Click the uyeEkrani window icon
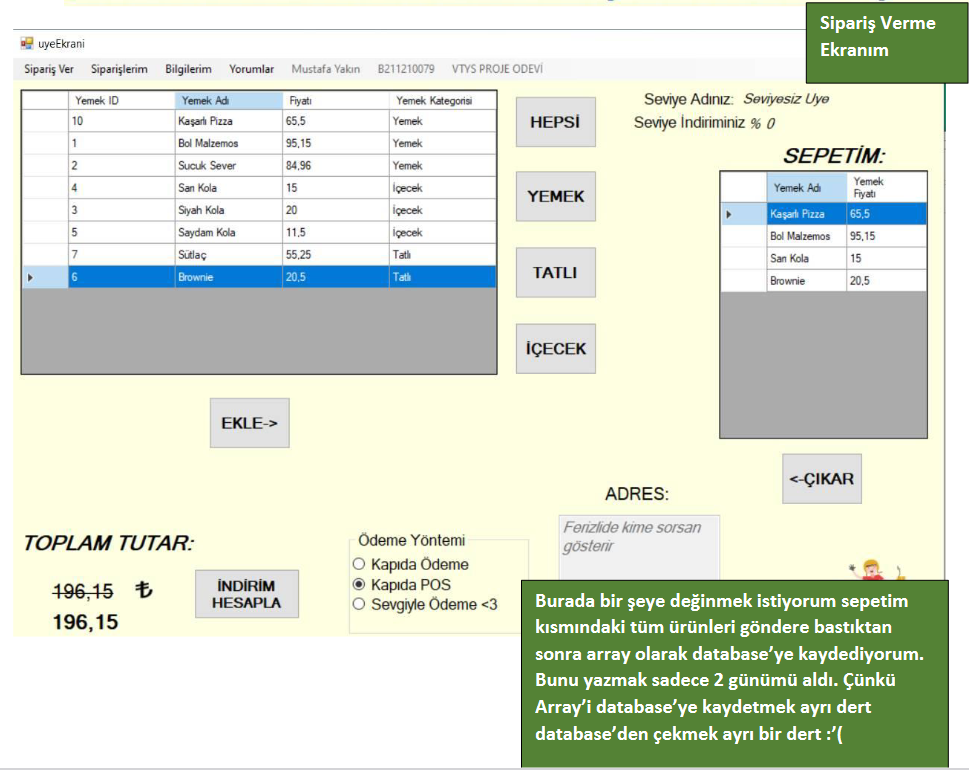The width and height of the screenshot is (969, 770). tap(27, 44)
